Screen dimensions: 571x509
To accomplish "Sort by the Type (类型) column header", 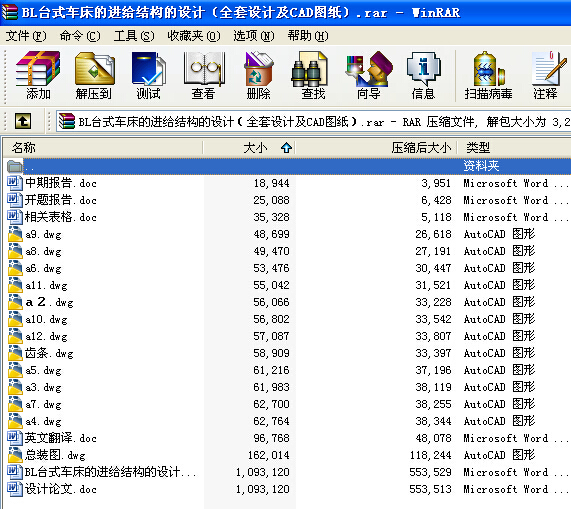I will coord(514,148).
